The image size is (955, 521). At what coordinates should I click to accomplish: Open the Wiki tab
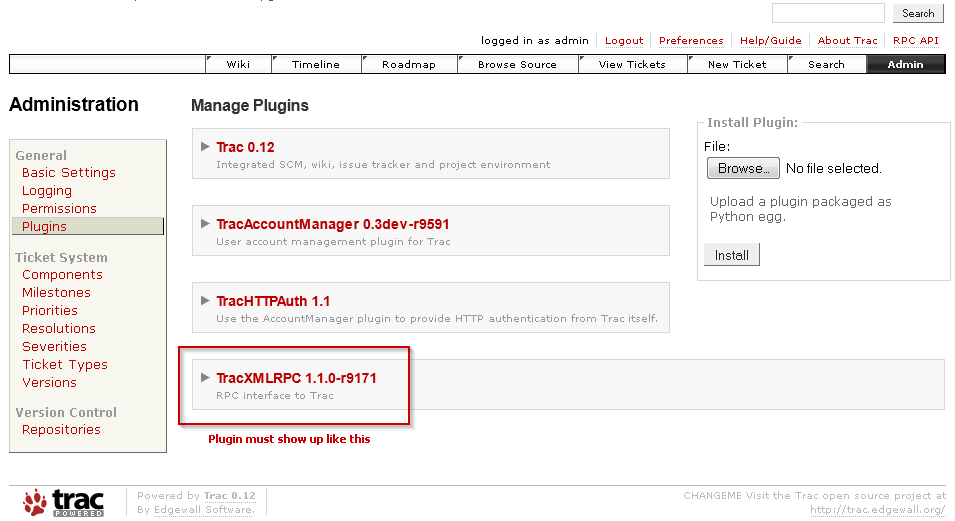[x=238, y=64]
